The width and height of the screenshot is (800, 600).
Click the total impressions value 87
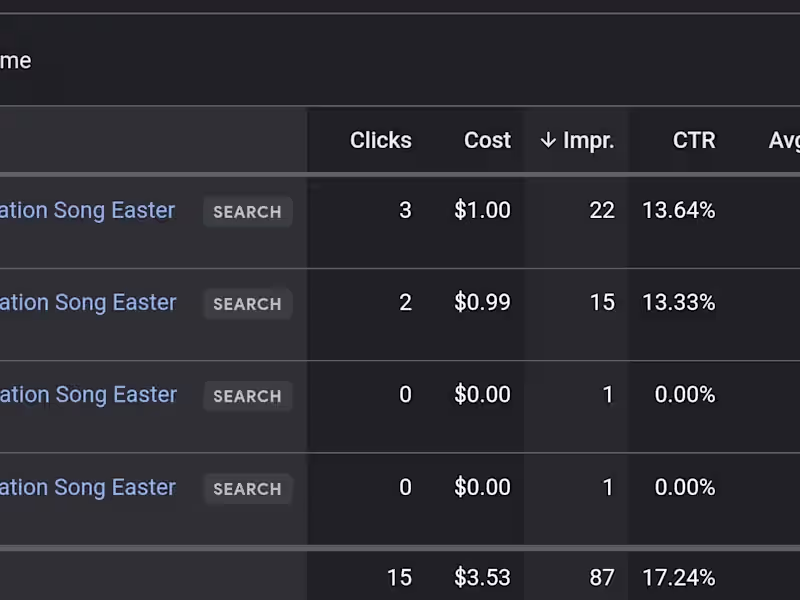[602, 578]
